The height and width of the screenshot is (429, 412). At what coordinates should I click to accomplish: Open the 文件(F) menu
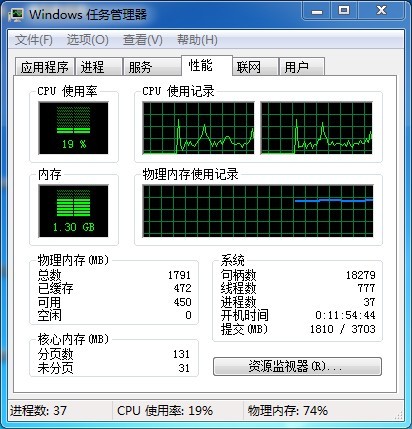click(33, 40)
